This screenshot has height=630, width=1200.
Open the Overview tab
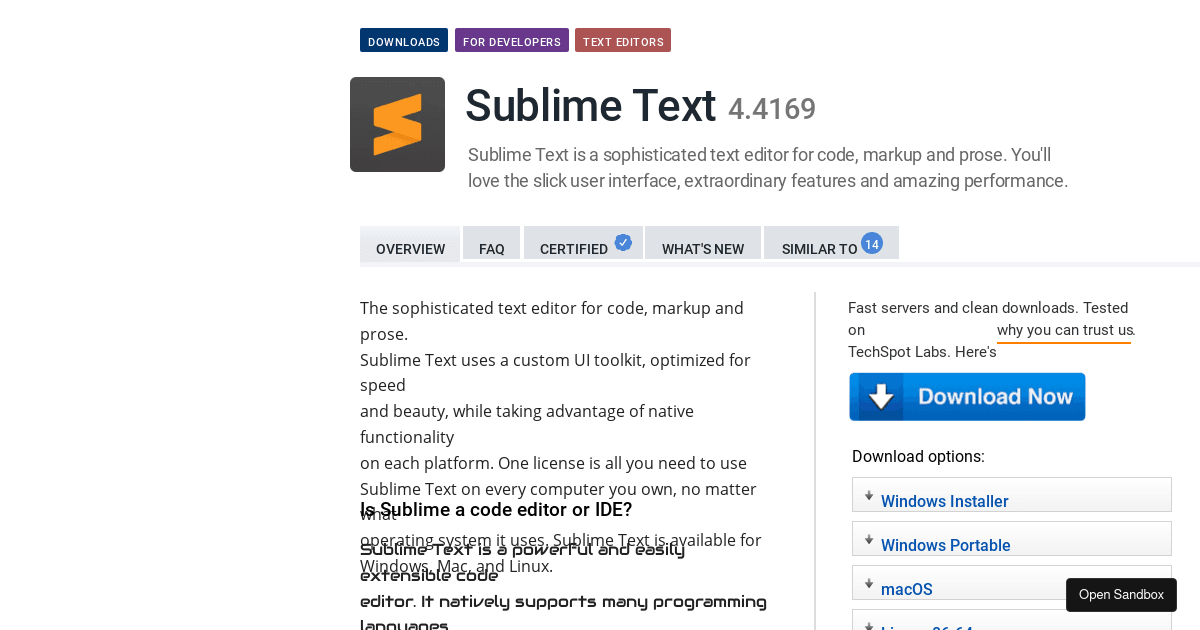[410, 249]
